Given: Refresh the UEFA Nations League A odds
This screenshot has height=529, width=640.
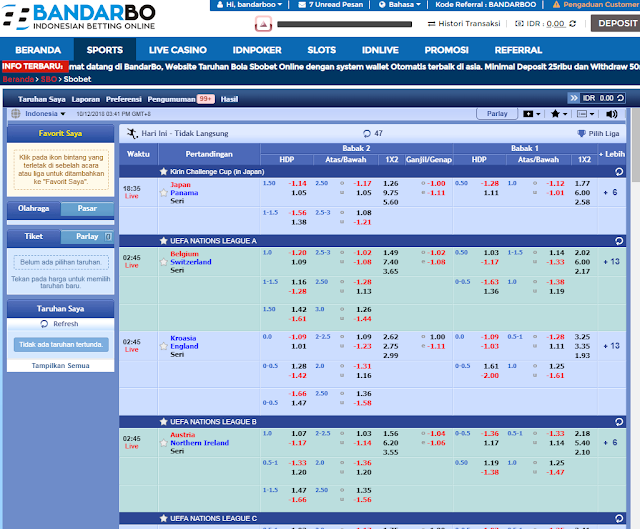Looking at the screenshot, I should point(619,241).
